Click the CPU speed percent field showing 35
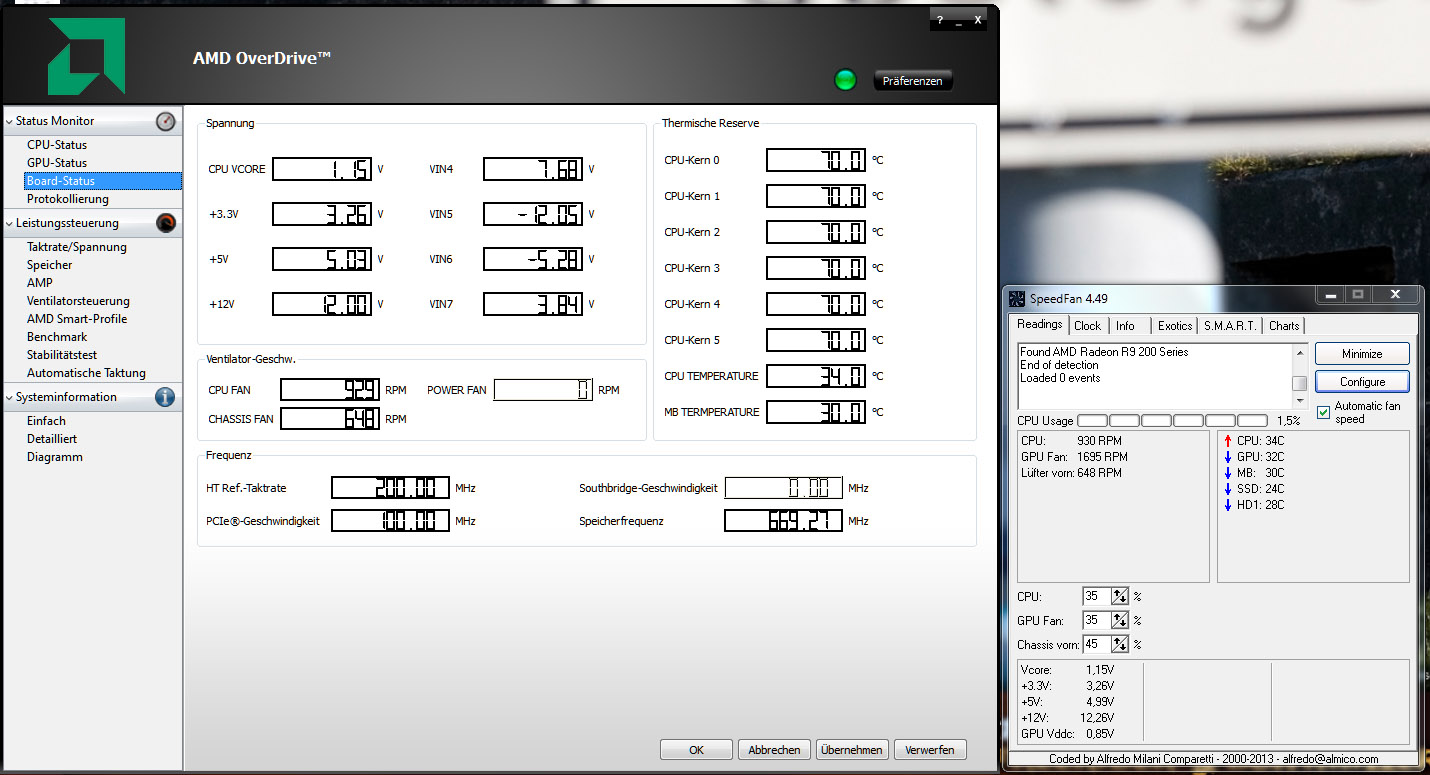The width and height of the screenshot is (1430, 775). [x=1097, y=596]
